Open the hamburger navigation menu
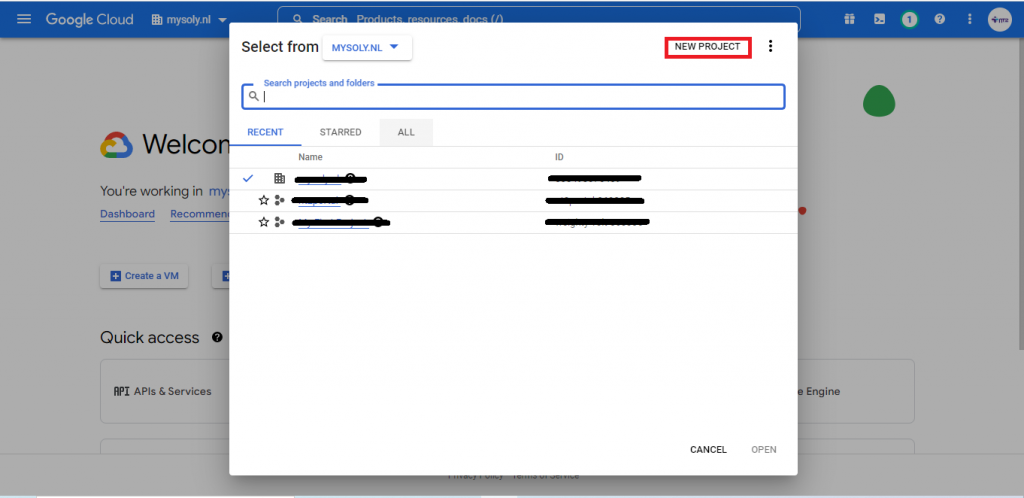The width and height of the screenshot is (1024, 498). [x=24, y=19]
